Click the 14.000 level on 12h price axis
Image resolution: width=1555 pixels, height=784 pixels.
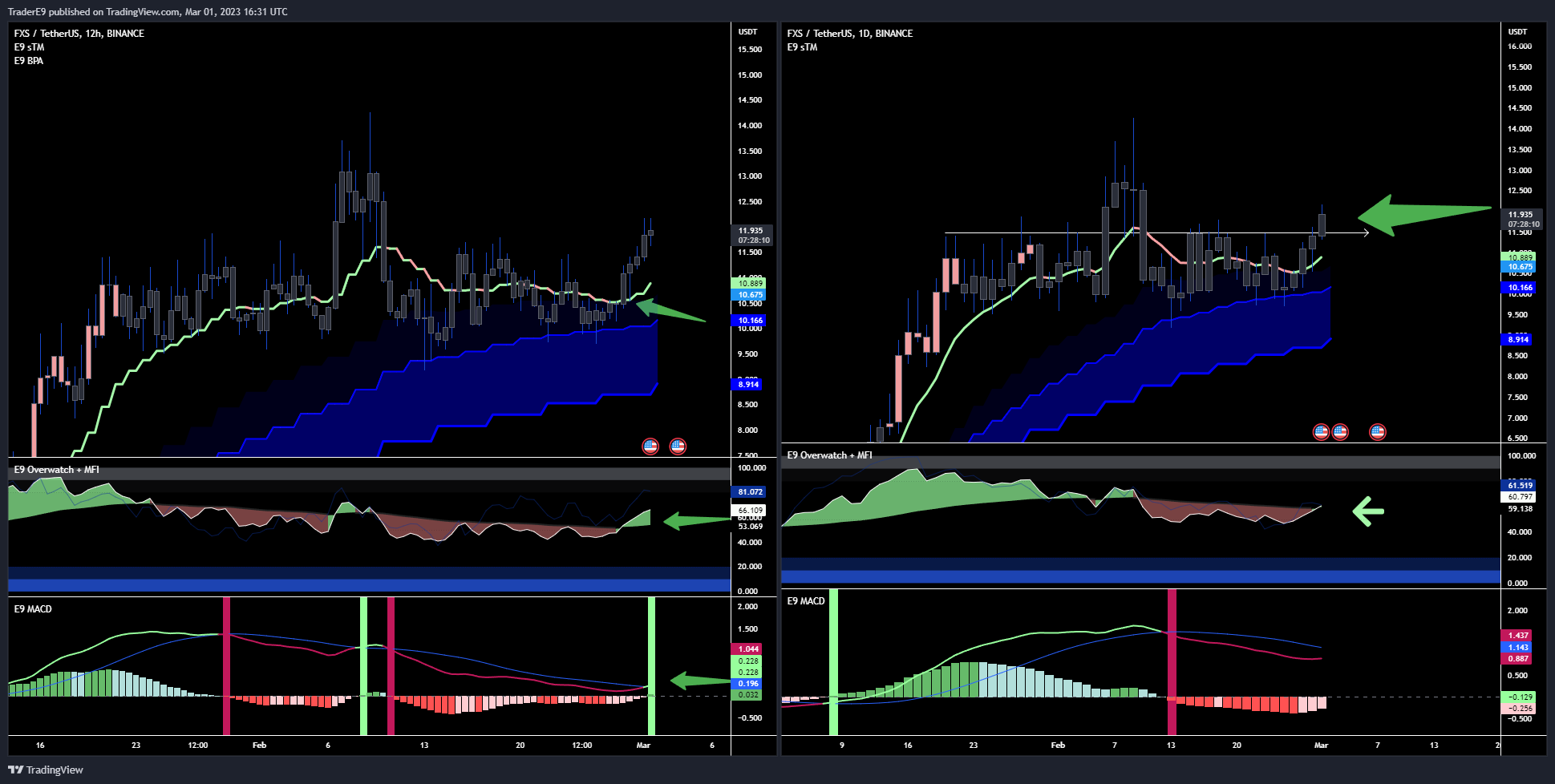point(750,126)
